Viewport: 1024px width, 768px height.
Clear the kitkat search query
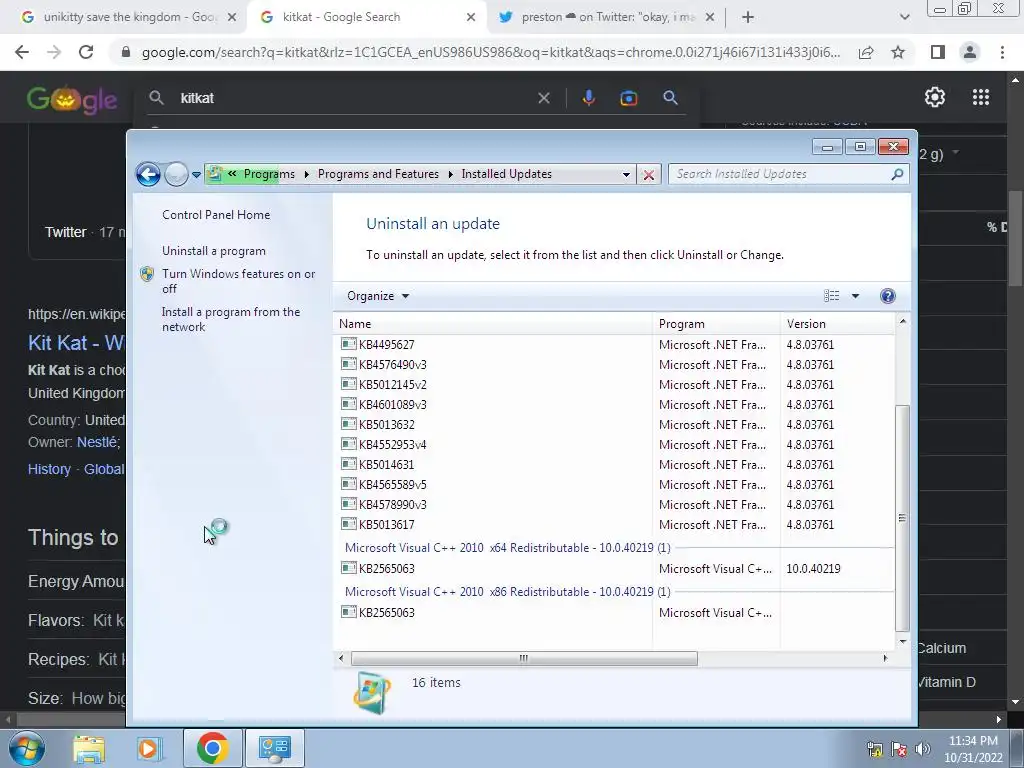(543, 98)
